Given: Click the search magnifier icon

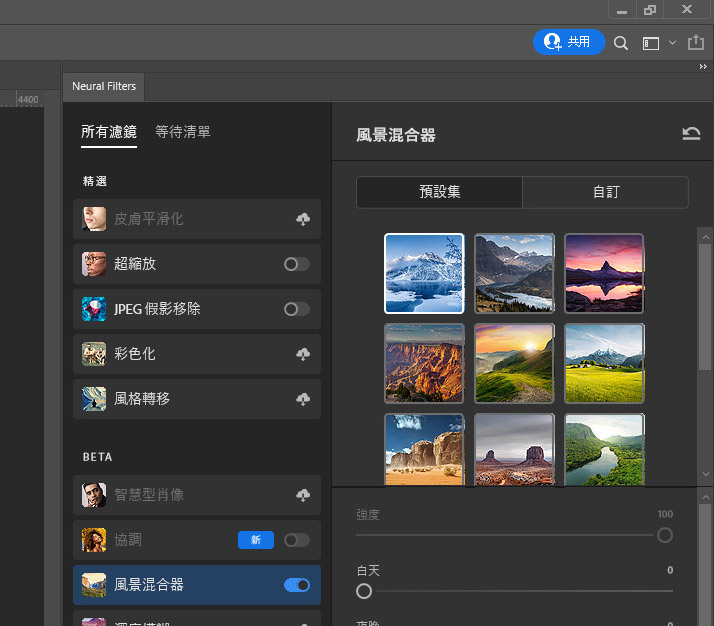Looking at the screenshot, I should point(621,43).
